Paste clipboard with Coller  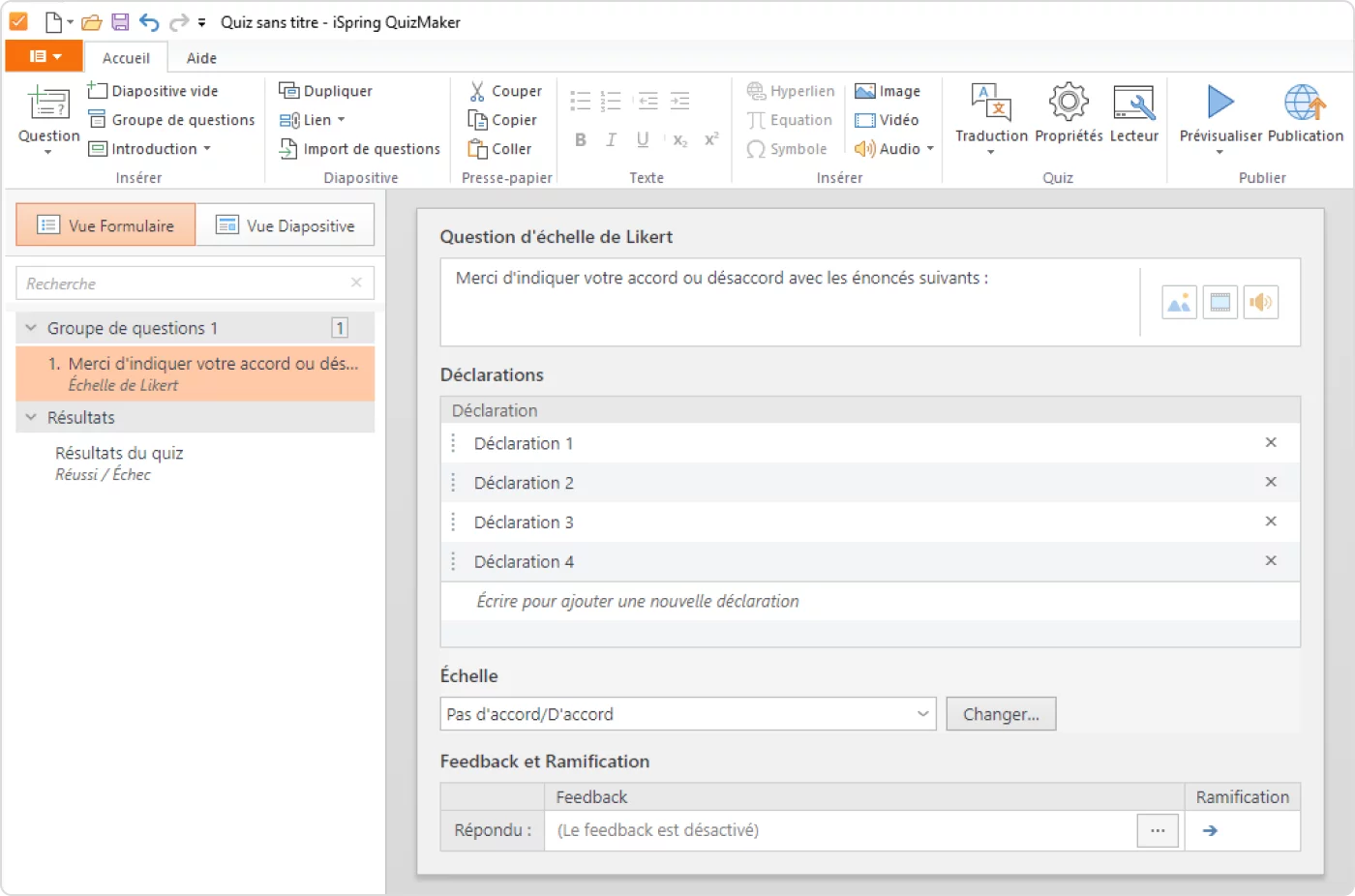coord(499,149)
